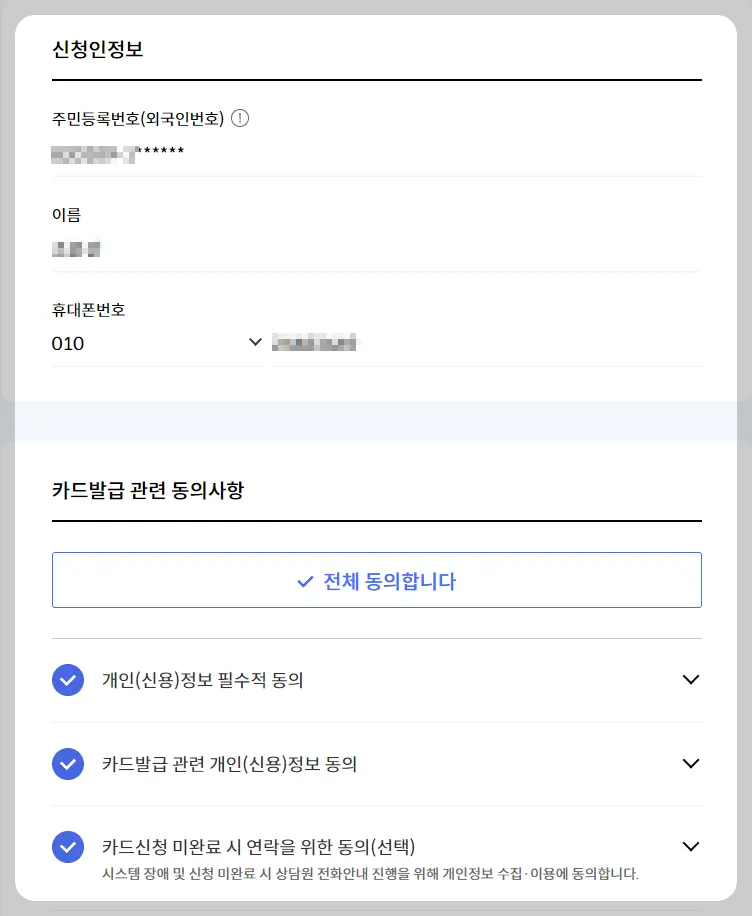Toggle the blue check for 개인(신용)정보 필수적 동의
This screenshot has height=916, width=752.
67,679
